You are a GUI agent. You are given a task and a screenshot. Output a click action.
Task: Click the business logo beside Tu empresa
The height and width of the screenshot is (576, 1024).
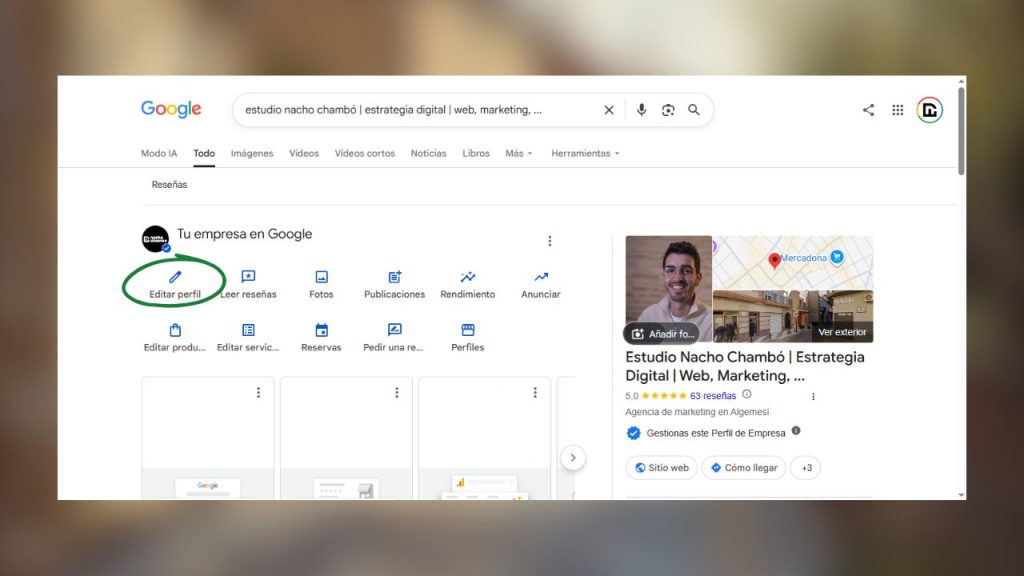coord(155,239)
